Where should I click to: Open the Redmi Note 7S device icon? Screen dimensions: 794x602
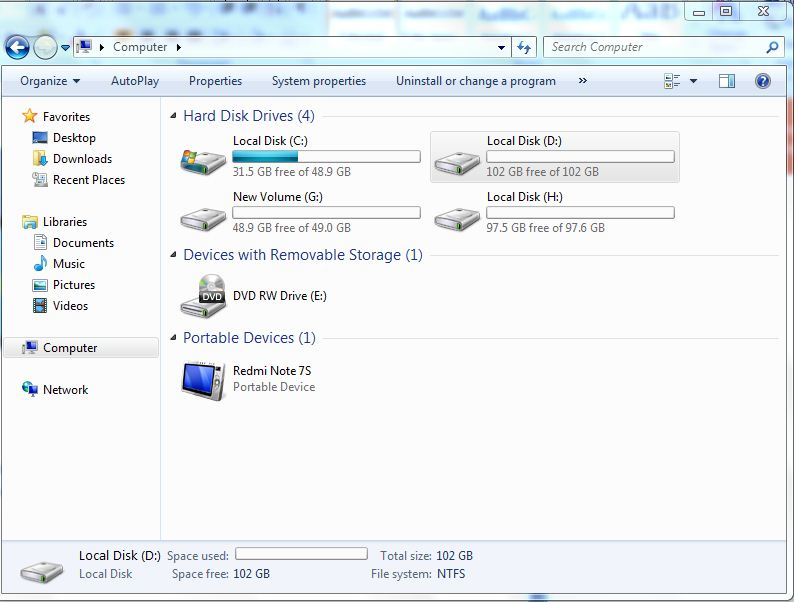coord(203,380)
